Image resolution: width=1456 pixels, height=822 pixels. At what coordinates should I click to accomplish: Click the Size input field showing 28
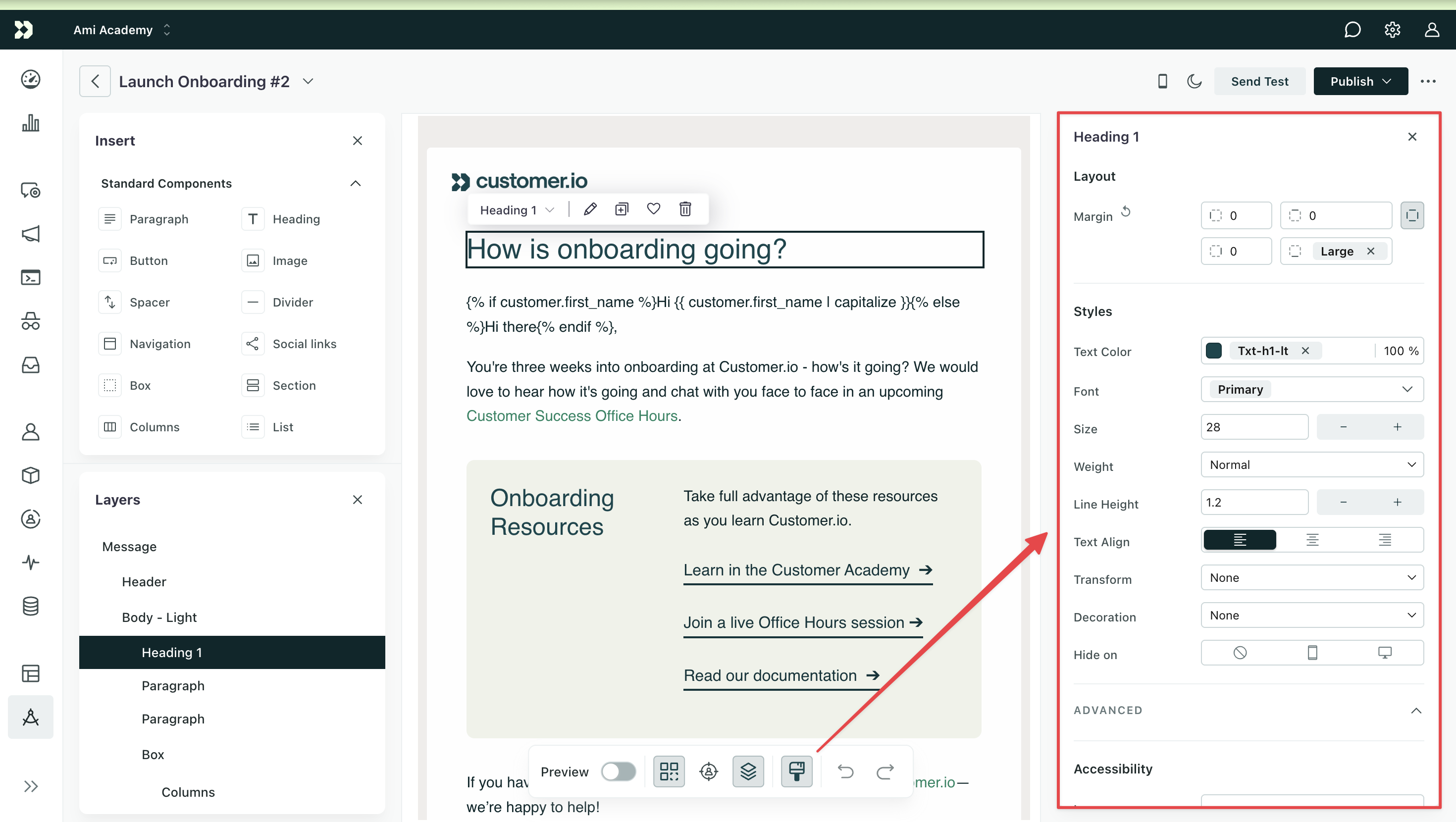coord(1253,427)
